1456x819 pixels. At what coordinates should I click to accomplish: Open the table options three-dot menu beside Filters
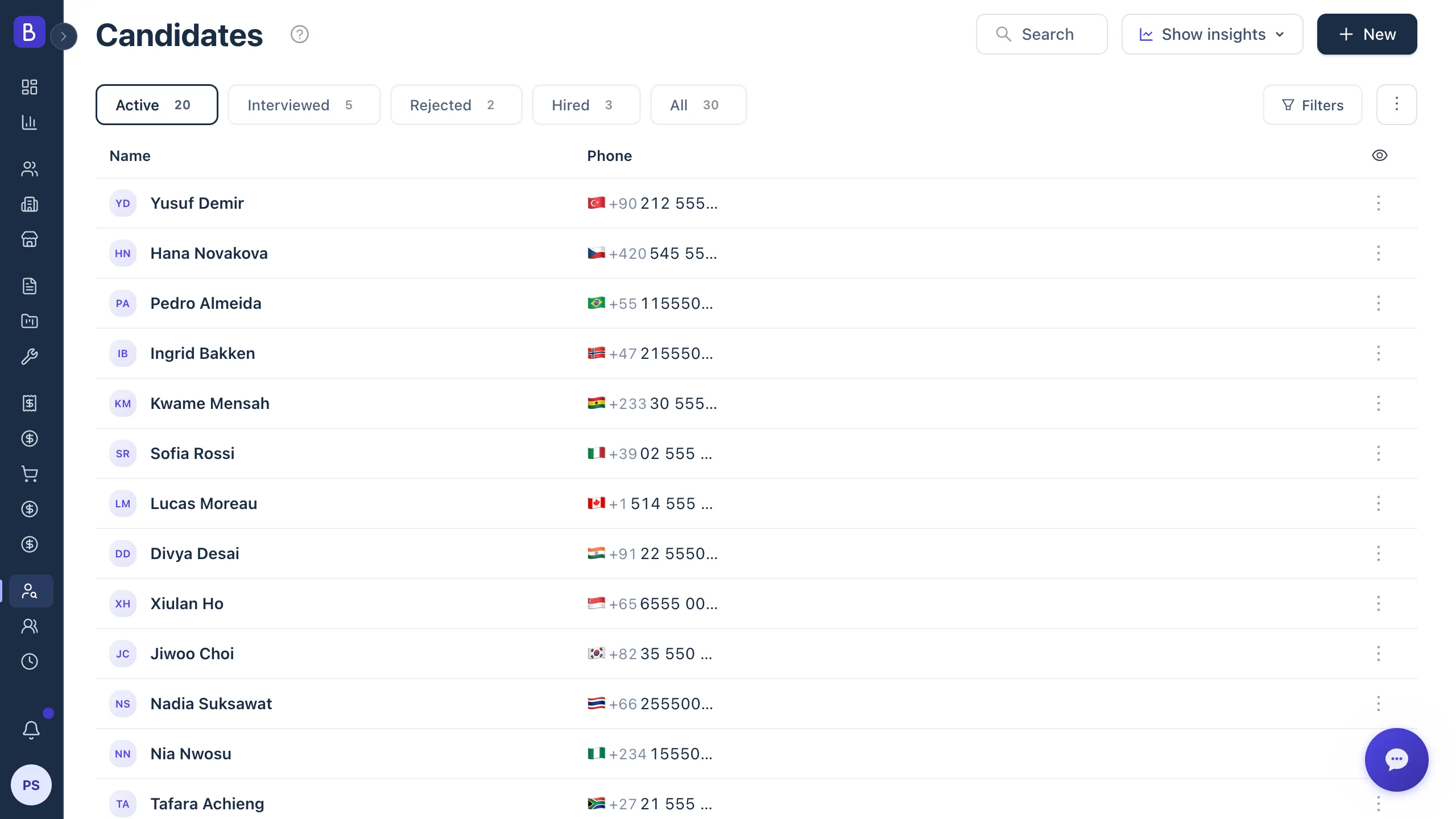click(1396, 105)
